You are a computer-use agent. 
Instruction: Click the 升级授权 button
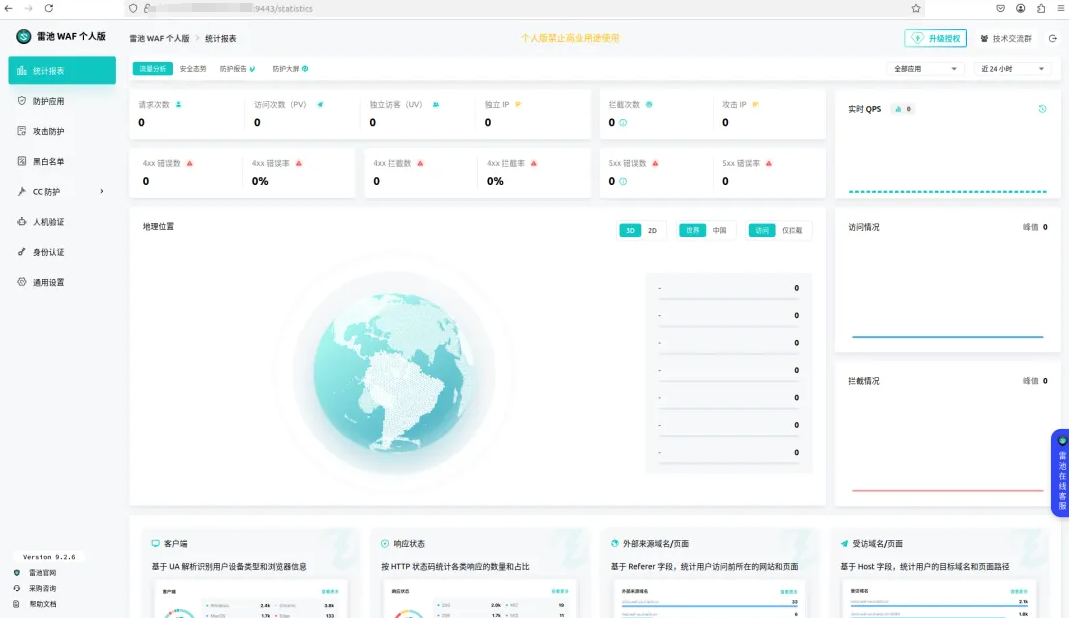[x=935, y=38]
